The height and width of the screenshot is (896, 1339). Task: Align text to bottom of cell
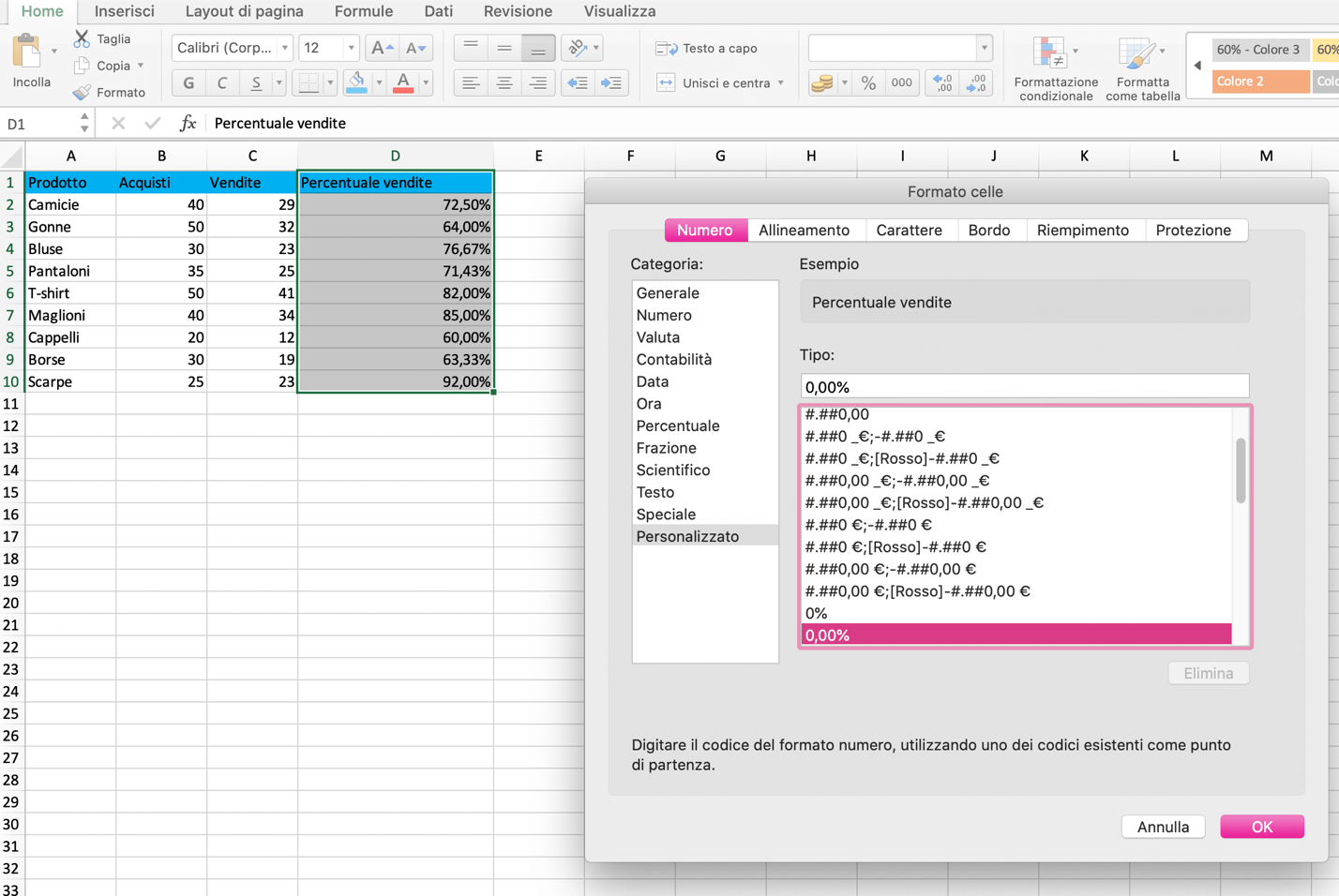[538, 48]
